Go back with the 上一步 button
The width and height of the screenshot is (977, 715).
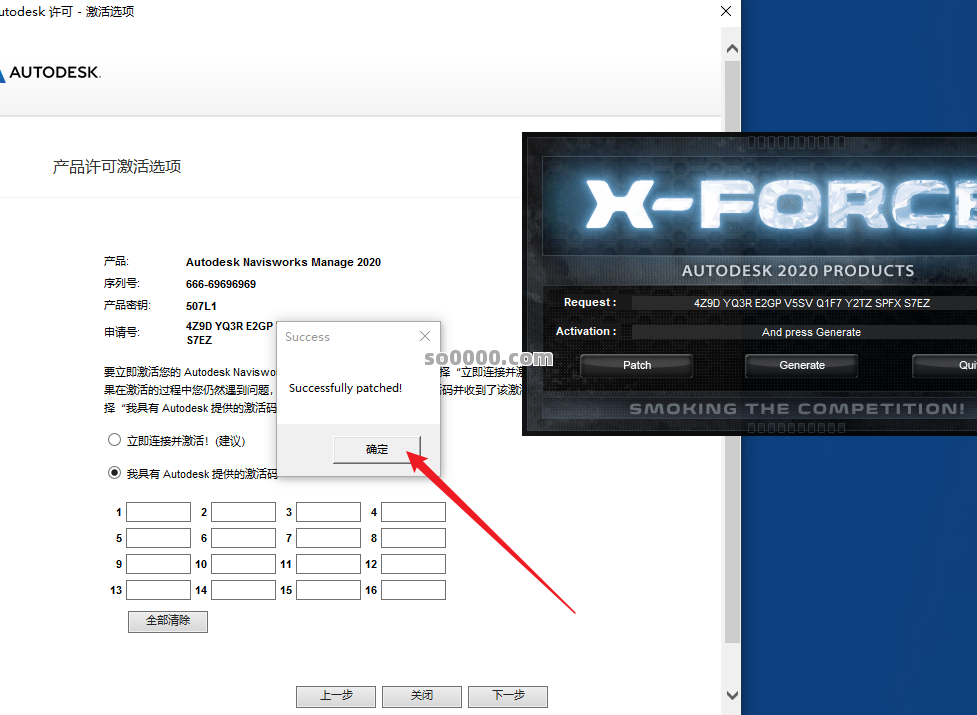coord(335,696)
